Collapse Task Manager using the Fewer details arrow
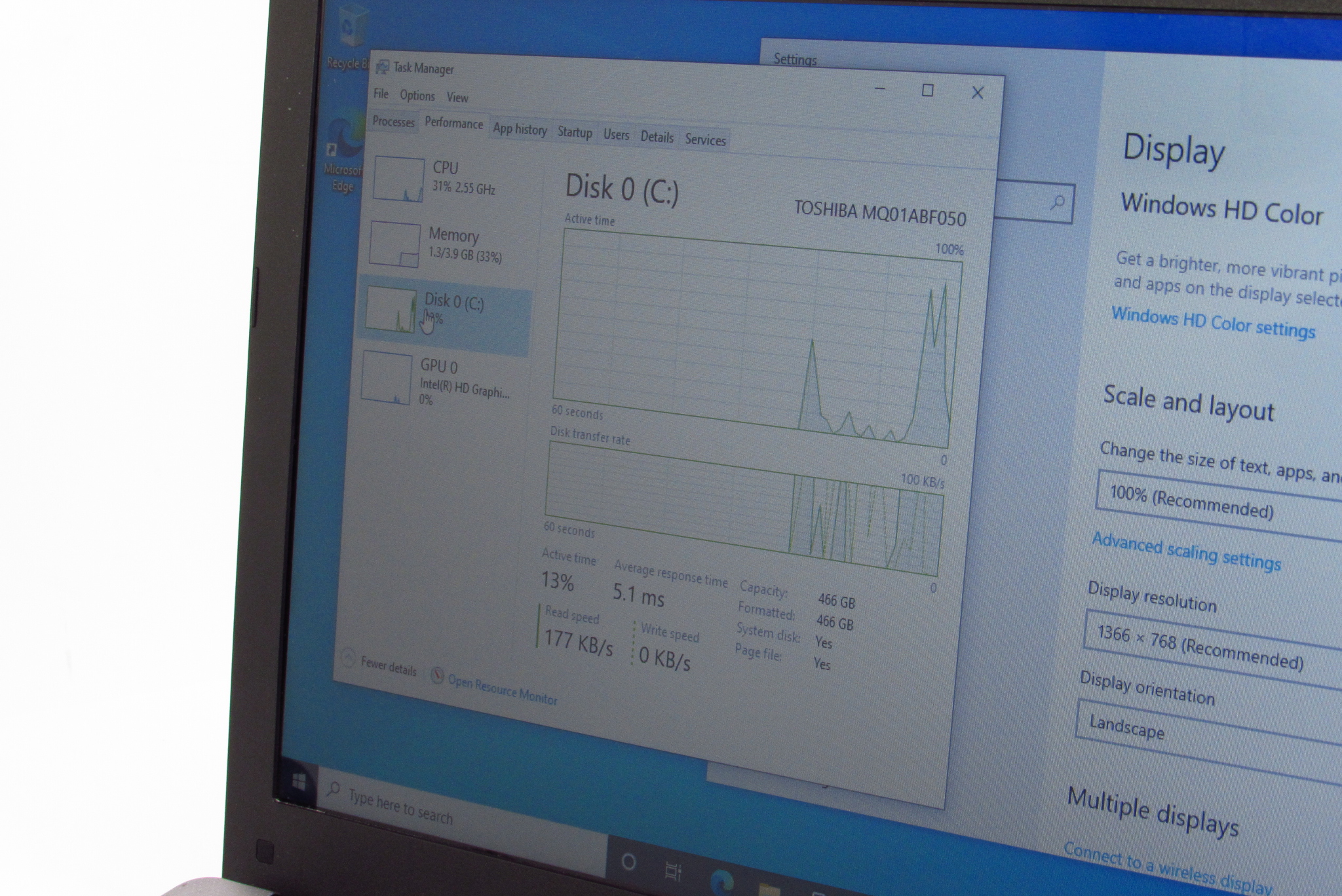This screenshot has width=1342, height=896. coord(348,657)
